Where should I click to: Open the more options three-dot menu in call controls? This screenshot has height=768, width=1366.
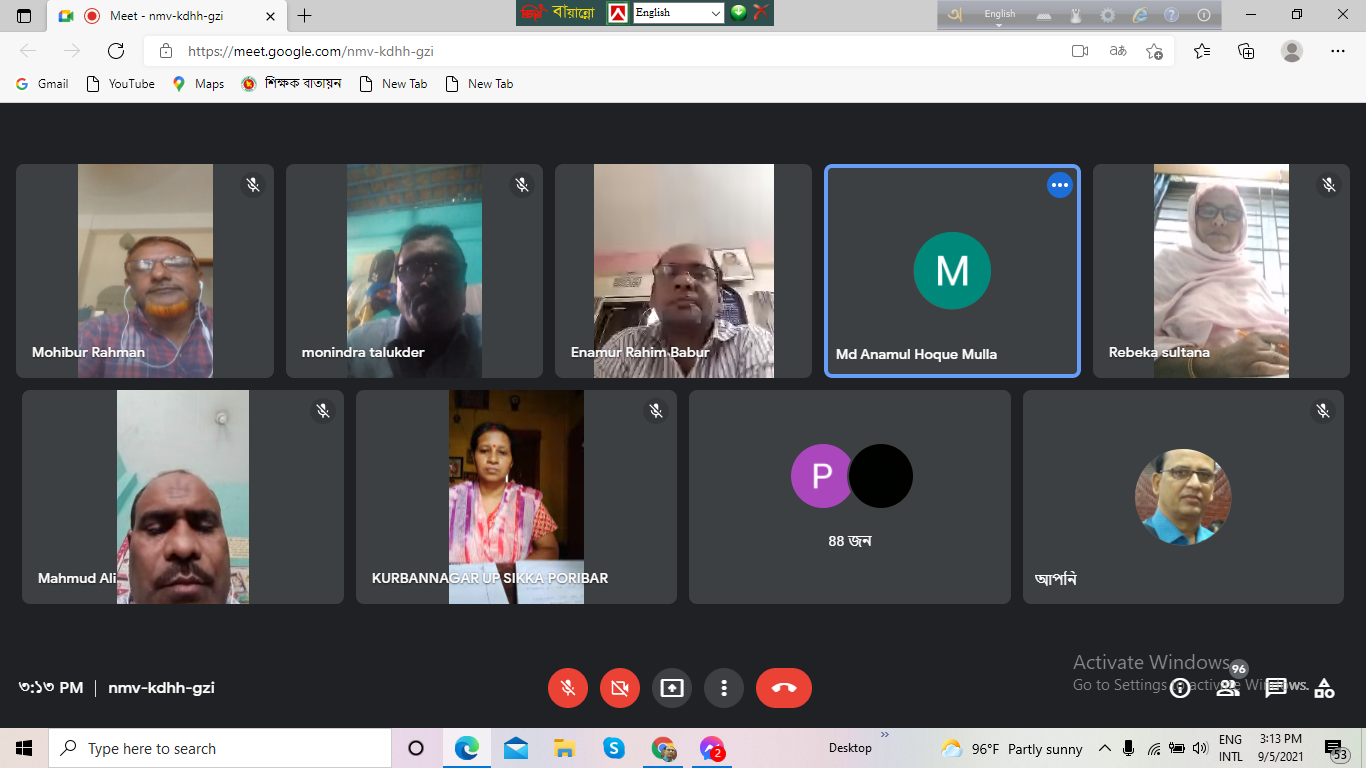[x=724, y=688]
